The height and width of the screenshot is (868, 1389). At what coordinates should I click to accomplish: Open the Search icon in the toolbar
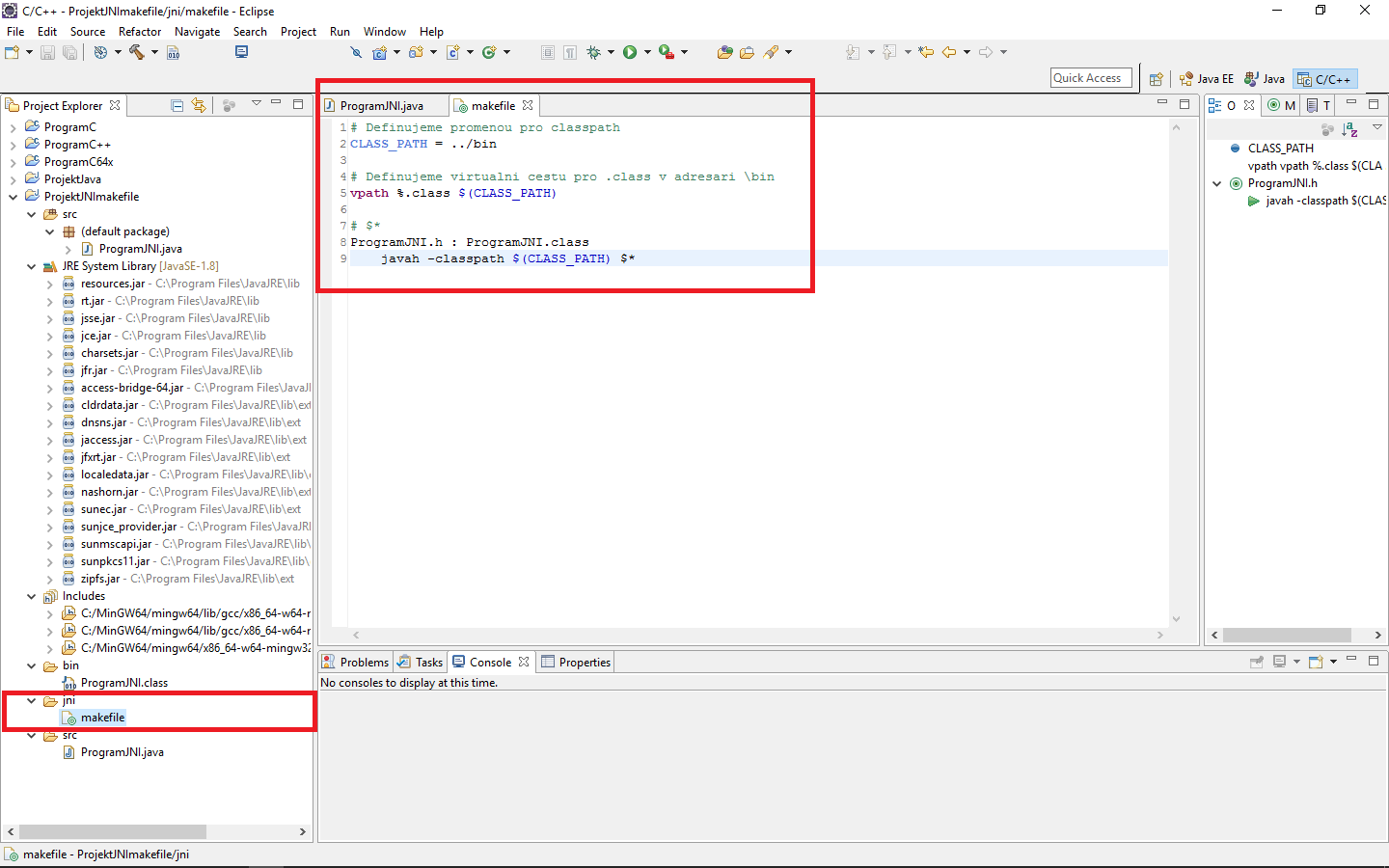pos(357,52)
